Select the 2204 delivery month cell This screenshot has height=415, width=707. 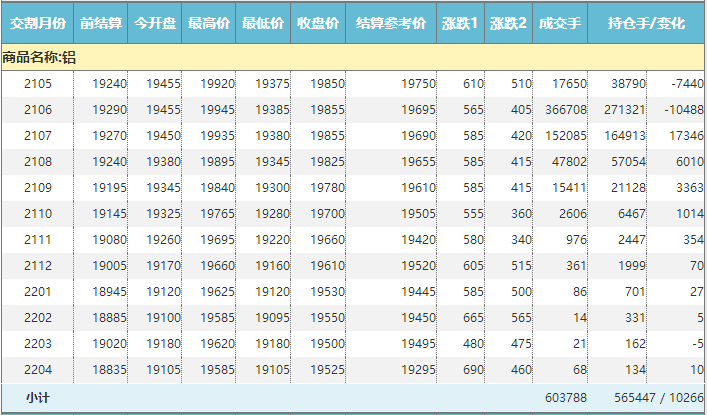pyautogui.click(x=38, y=370)
